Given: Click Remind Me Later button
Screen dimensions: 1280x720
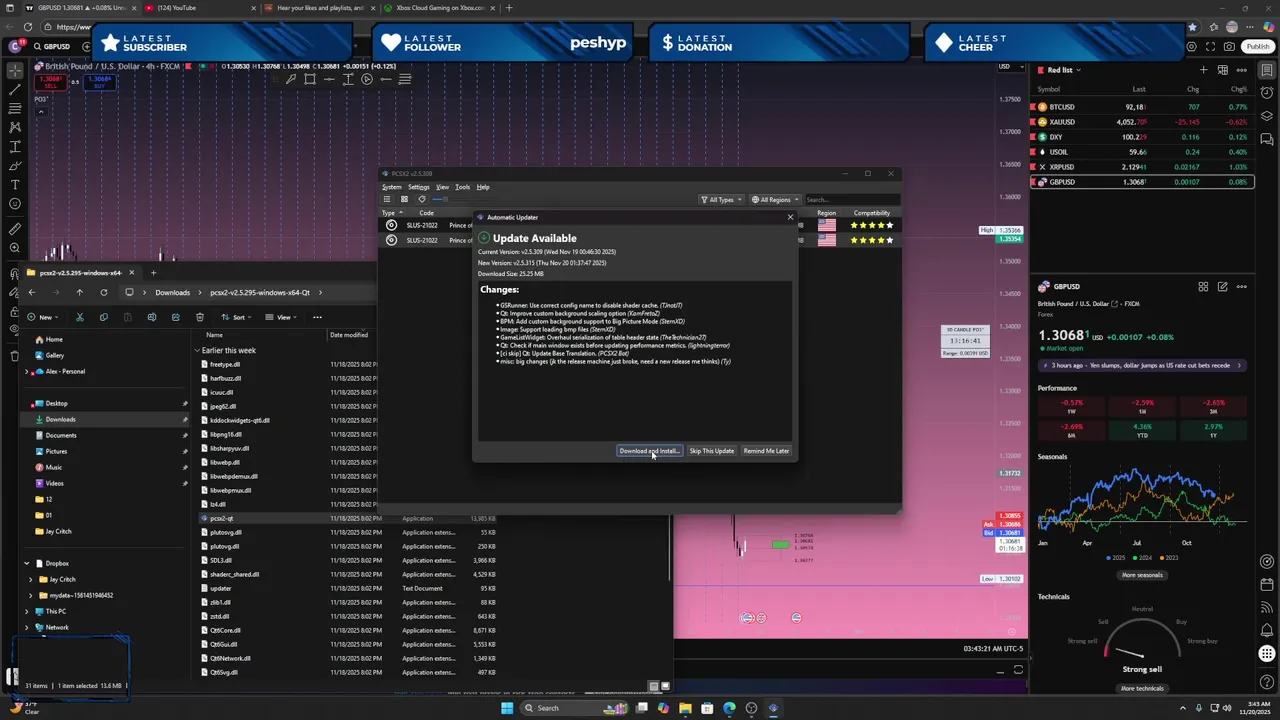Looking at the screenshot, I should (766, 451).
